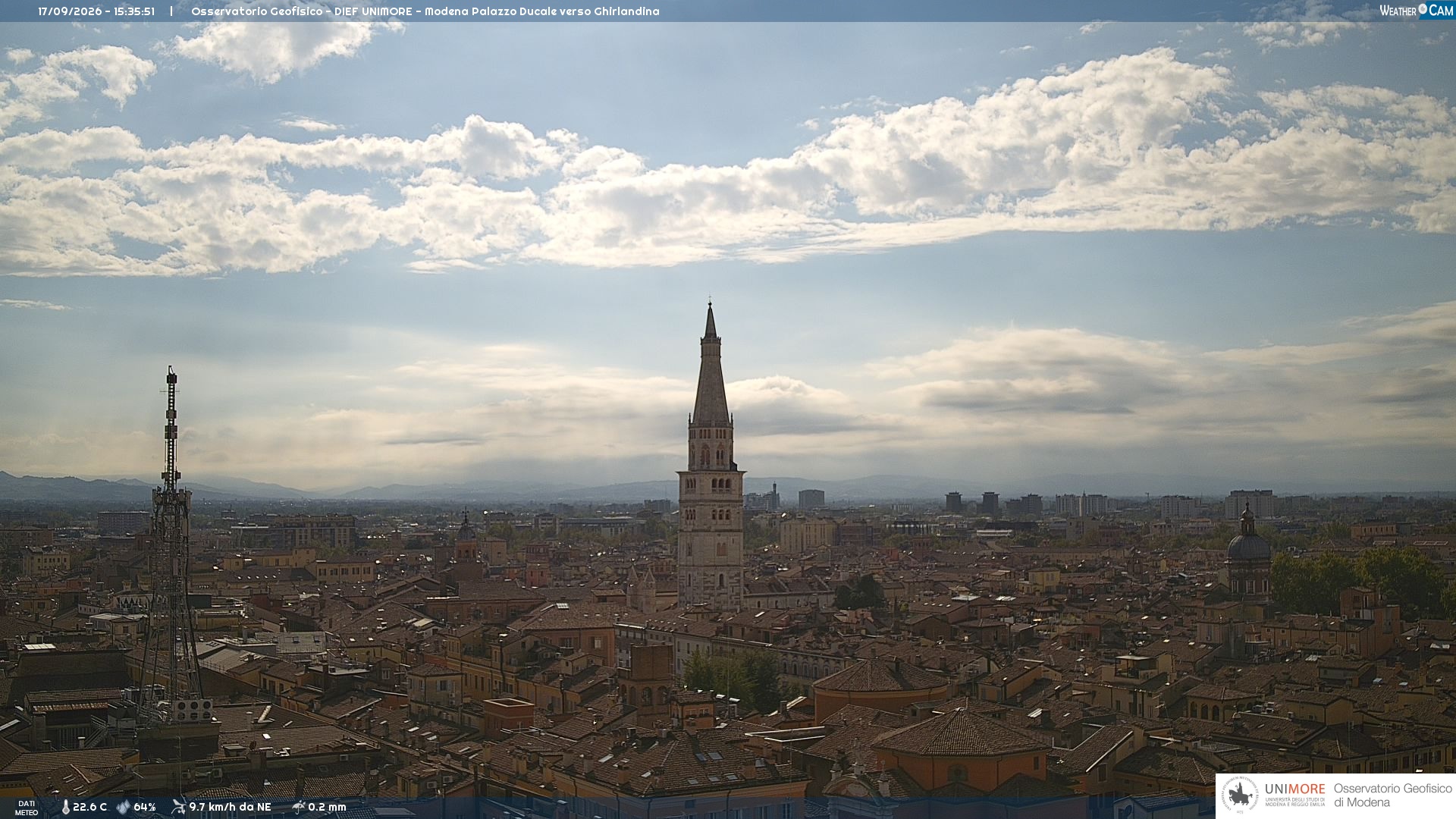
Task: Click the wind anemometer icon
Action: (x=178, y=807)
